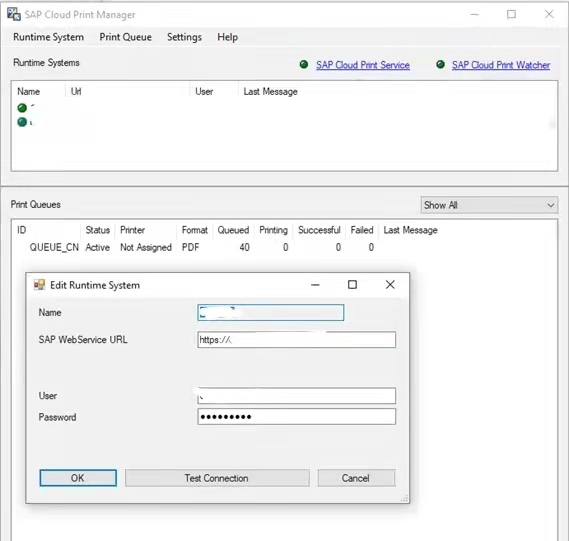Select first runtime system green status icon
The height and width of the screenshot is (541, 569).
pyautogui.click(x=22, y=107)
